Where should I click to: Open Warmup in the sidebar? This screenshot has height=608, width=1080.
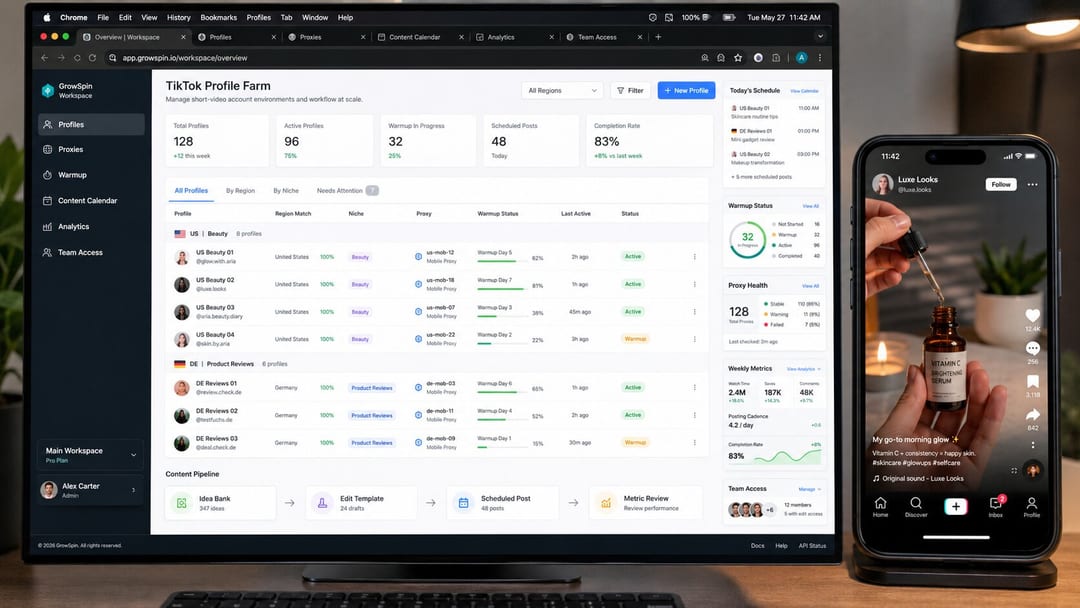tap(91, 175)
